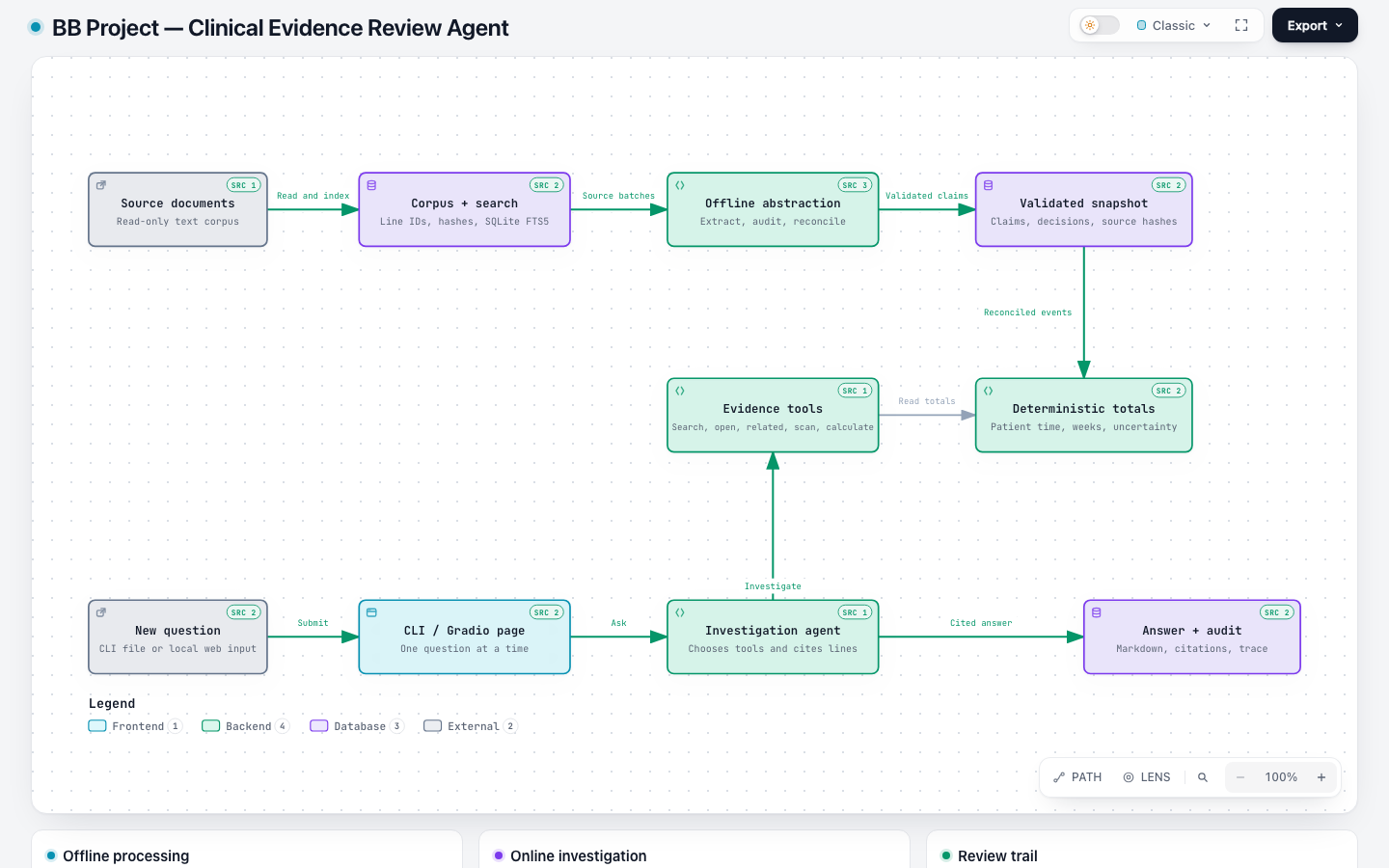This screenshot has width=1389, height=868.
Task: Open the Export menu
Action: coord(1315,25)
